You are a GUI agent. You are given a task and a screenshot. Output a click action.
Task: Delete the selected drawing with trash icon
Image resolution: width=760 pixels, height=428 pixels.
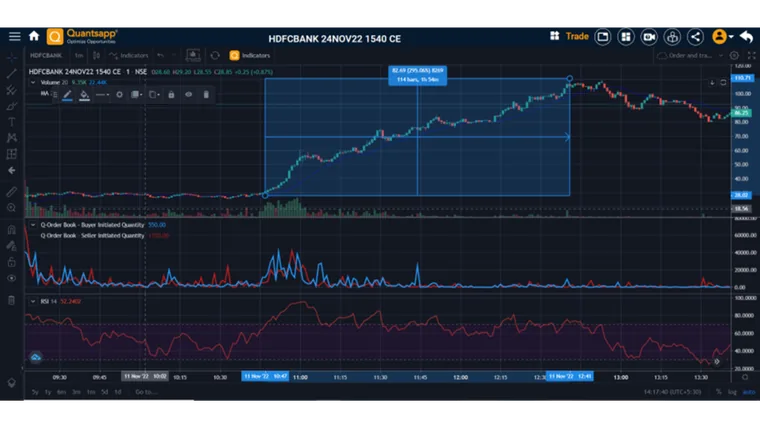coord(206,95)
